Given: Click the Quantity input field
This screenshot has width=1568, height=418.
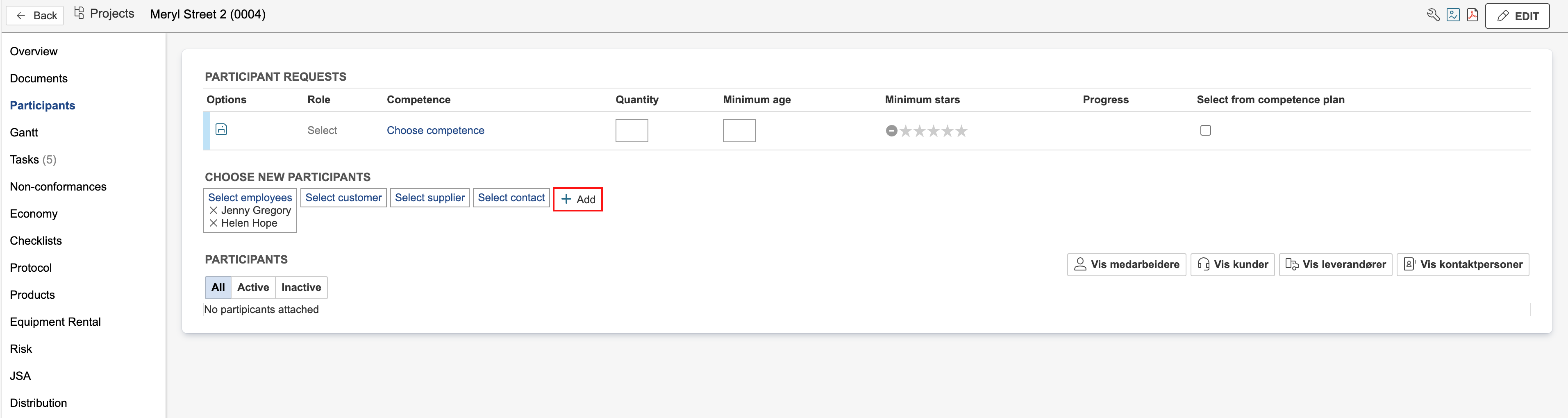Looking at the screenshot, I should click(631, 131).
